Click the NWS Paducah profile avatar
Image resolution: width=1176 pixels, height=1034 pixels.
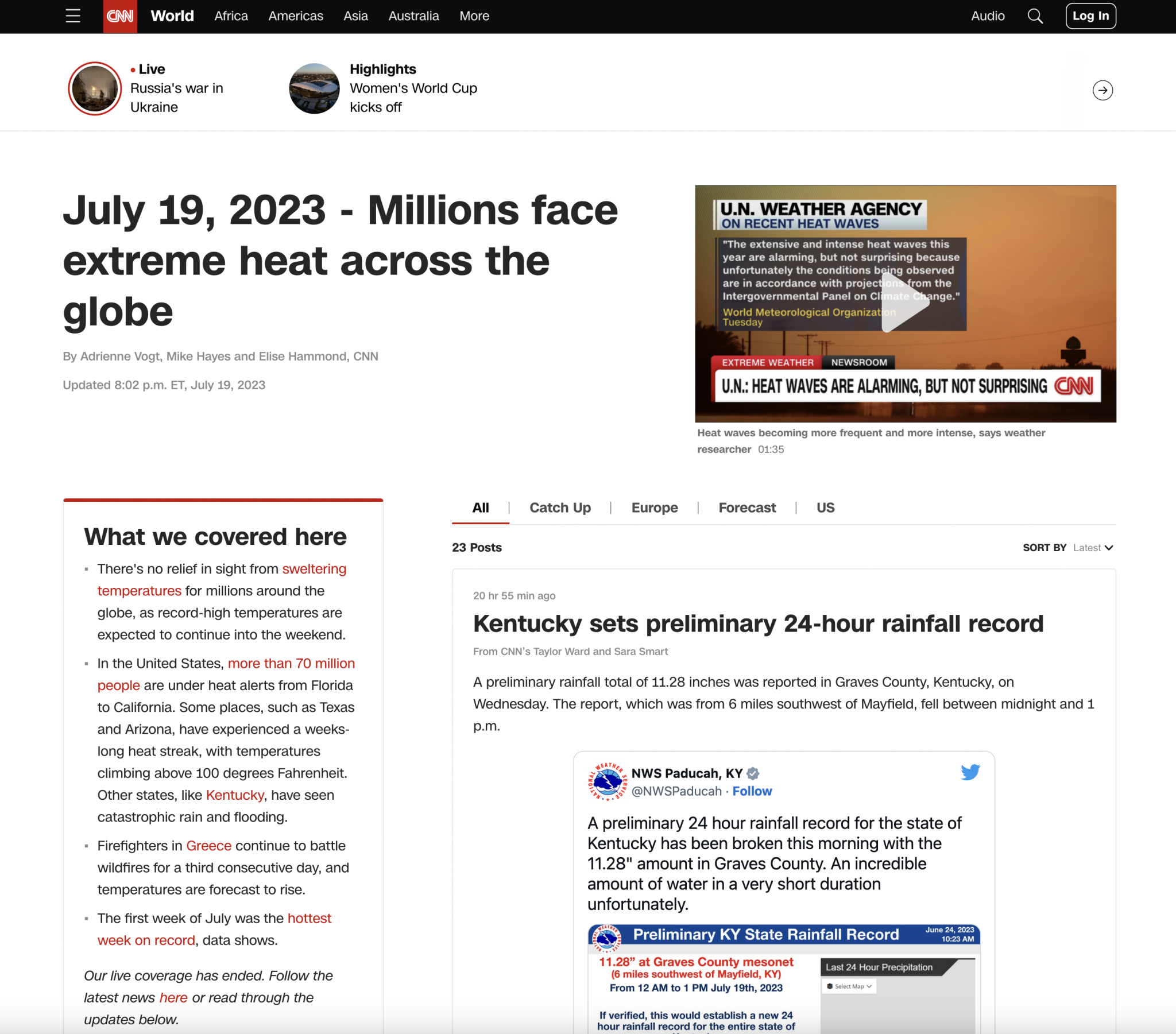coord(607,781)
